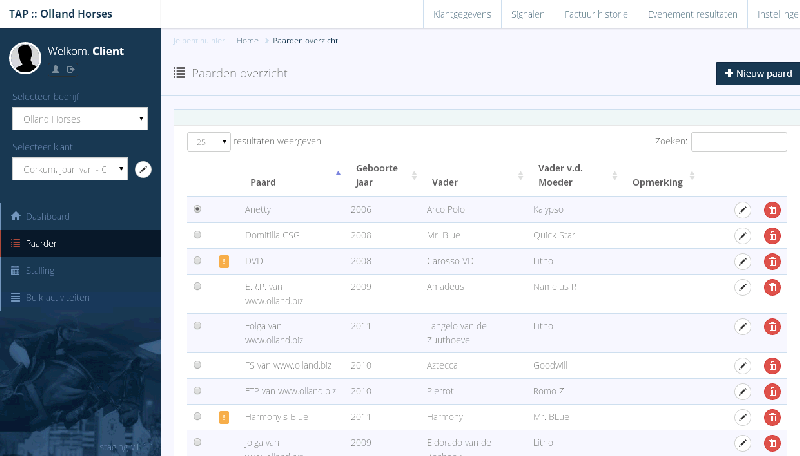800x456 pixels.
Task: Edit the Harmony's Blue row
Action: pos(742,417)
